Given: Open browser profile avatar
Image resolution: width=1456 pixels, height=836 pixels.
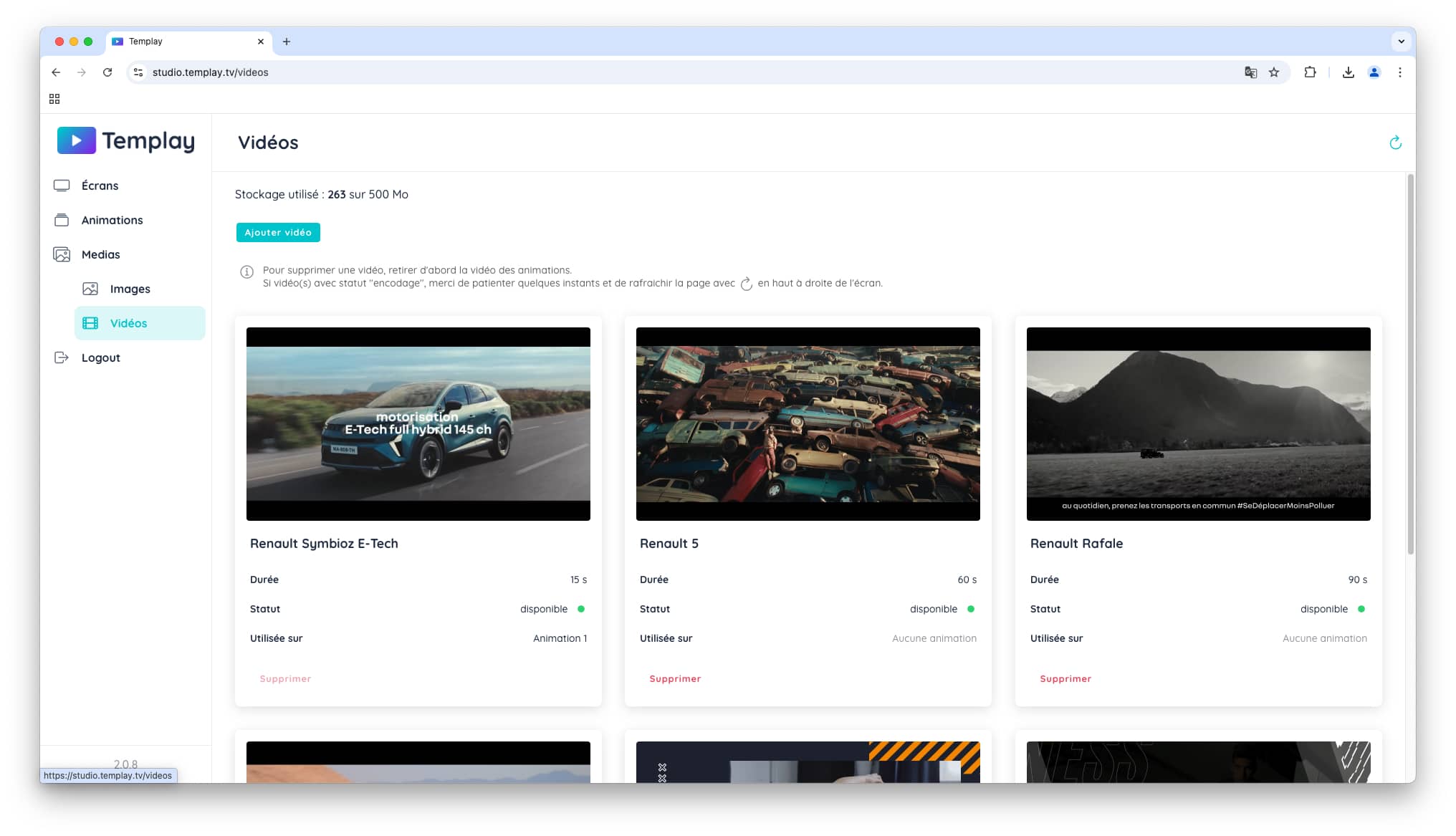Looking at the screenshot, I should 1374,72.
